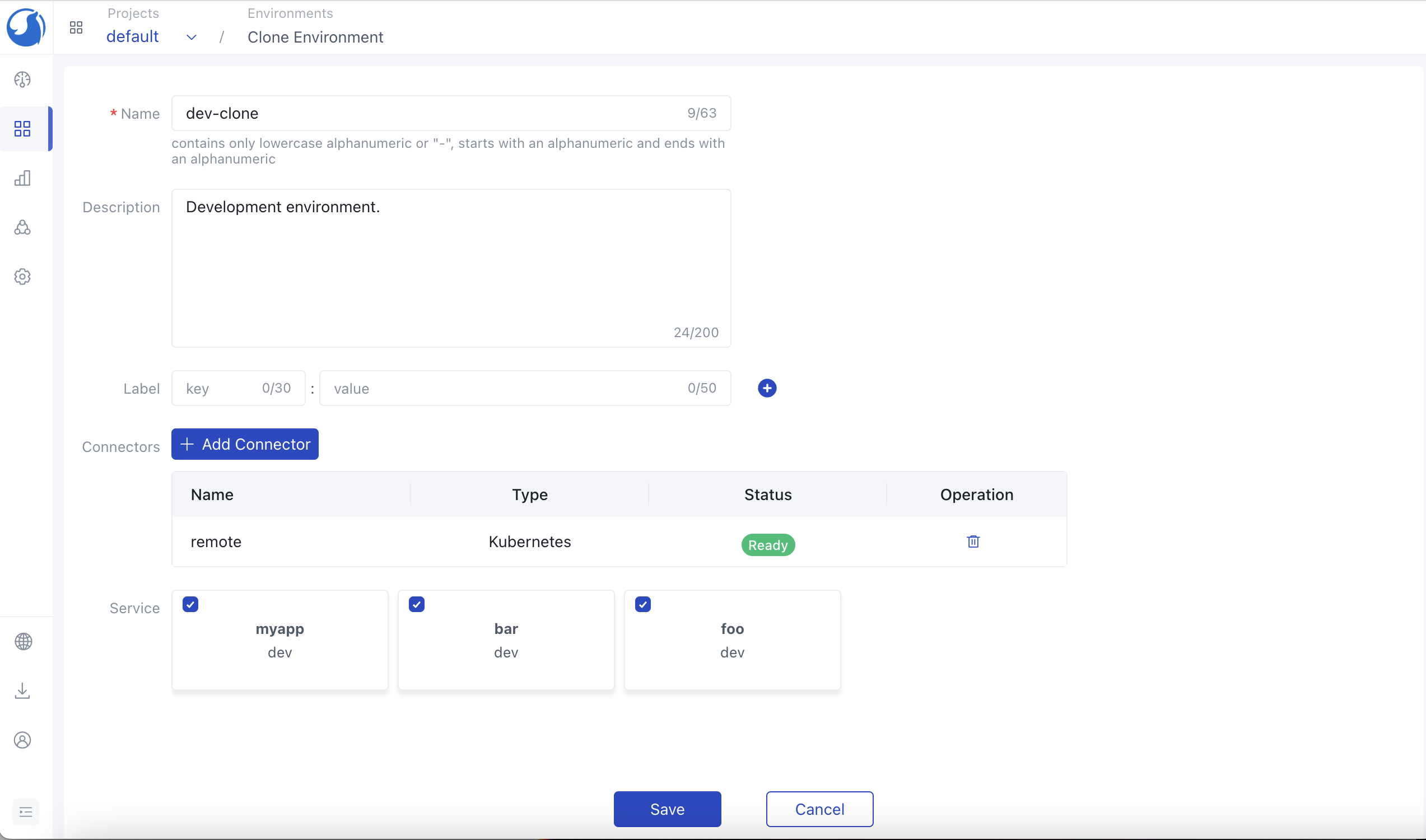The image size is (1426, 840).
Task: Expand the sidebar with bottom menu toggle
Action: [25, 812]
